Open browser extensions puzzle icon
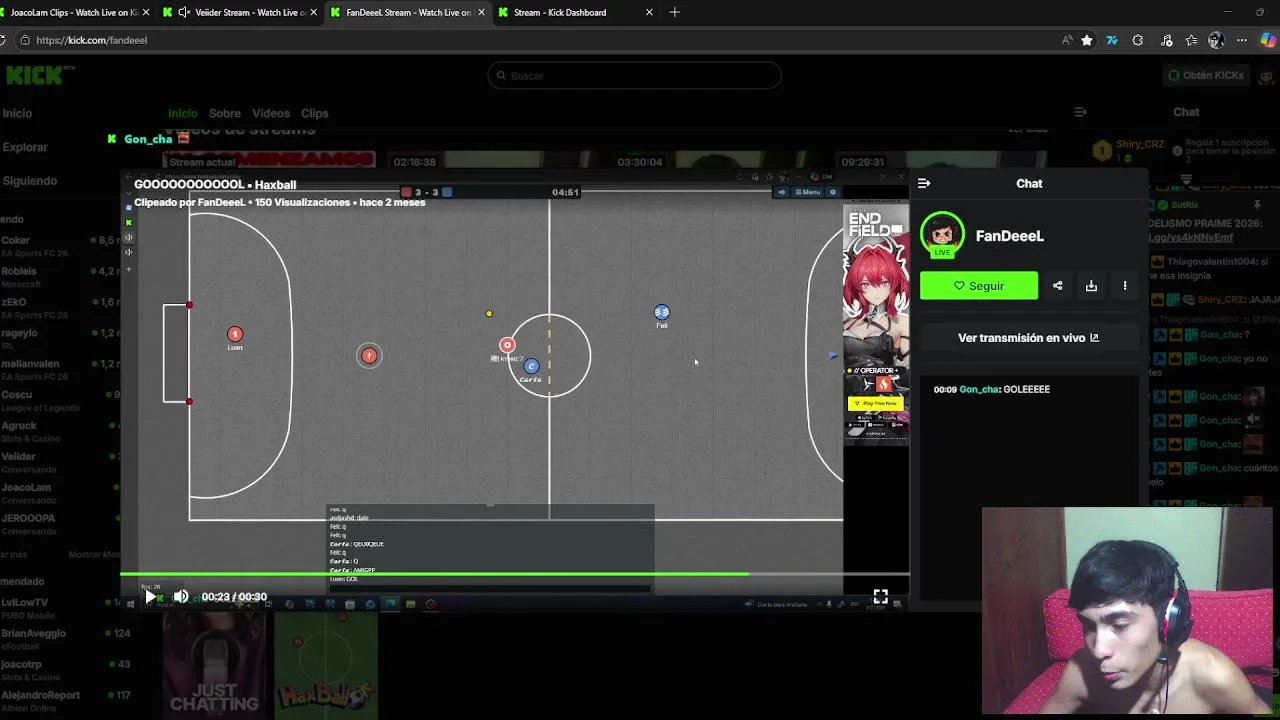Screen dimensions: 1280x720 click(x=1138, y=40)
